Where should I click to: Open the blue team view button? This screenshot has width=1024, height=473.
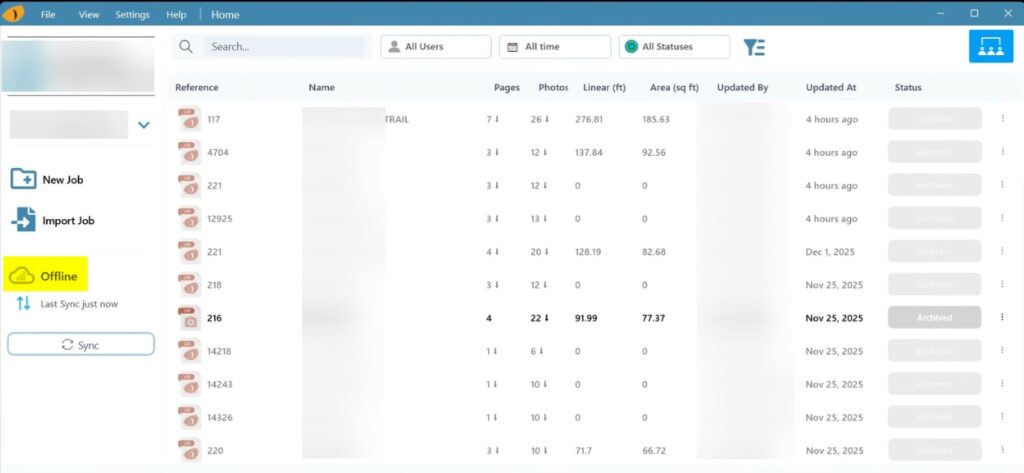pos(990,46)
